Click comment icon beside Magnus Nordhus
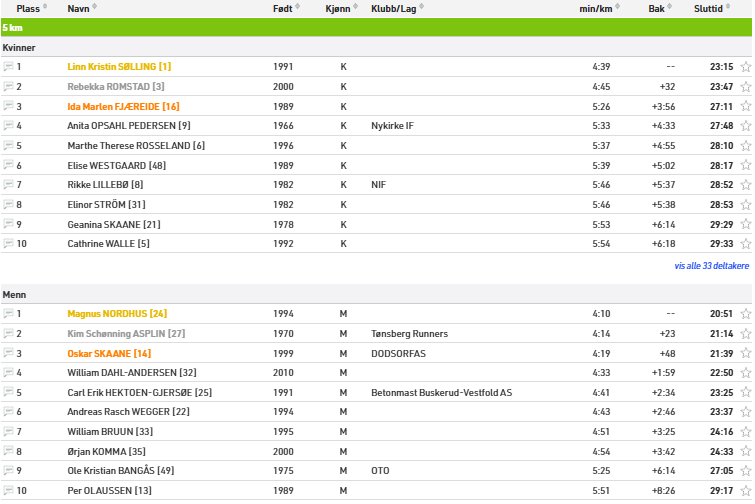 pos(9,314)
